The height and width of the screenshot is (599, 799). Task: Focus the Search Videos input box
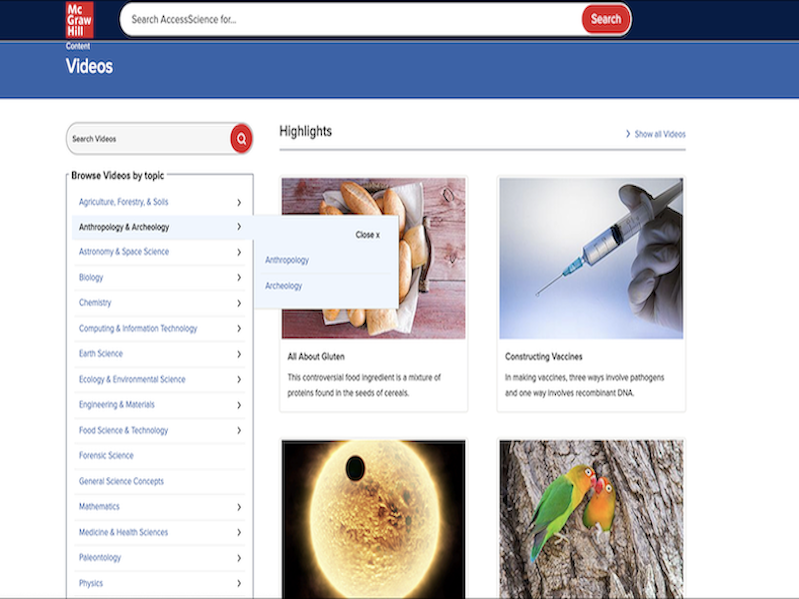(x=147, y=139)
